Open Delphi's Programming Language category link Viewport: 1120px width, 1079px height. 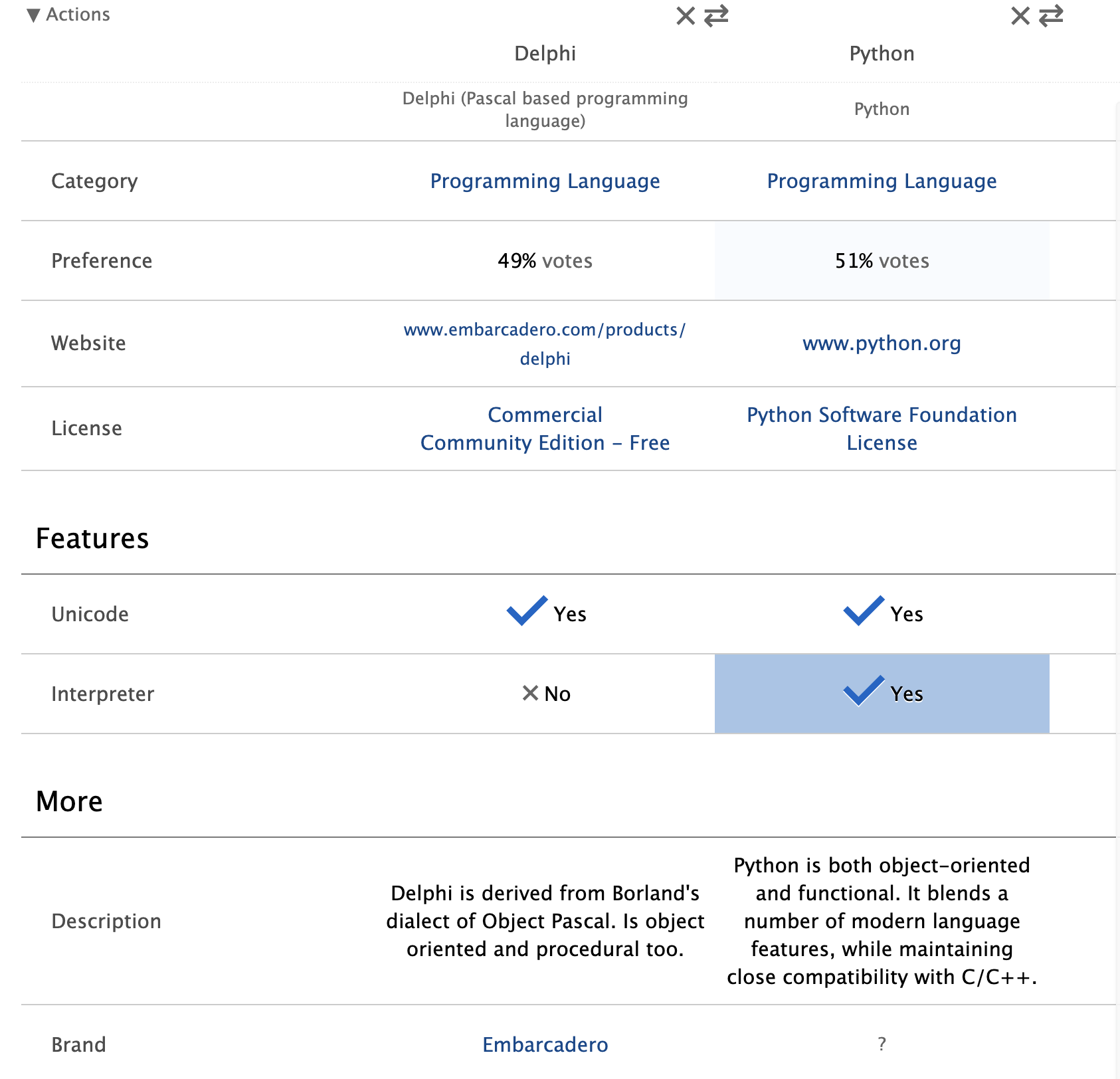click(545, 181)
